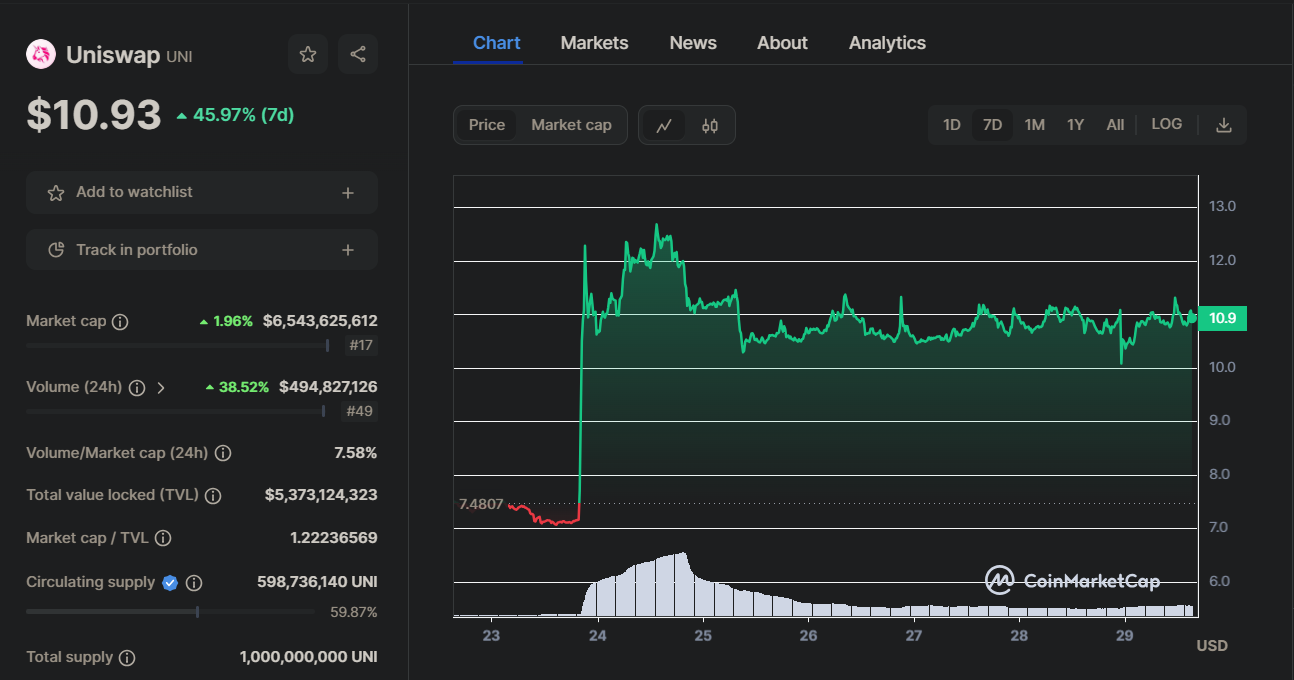Switch to candlestick chart icon
The width and height of the screenshot is (1294, 680).
point(710,126)
